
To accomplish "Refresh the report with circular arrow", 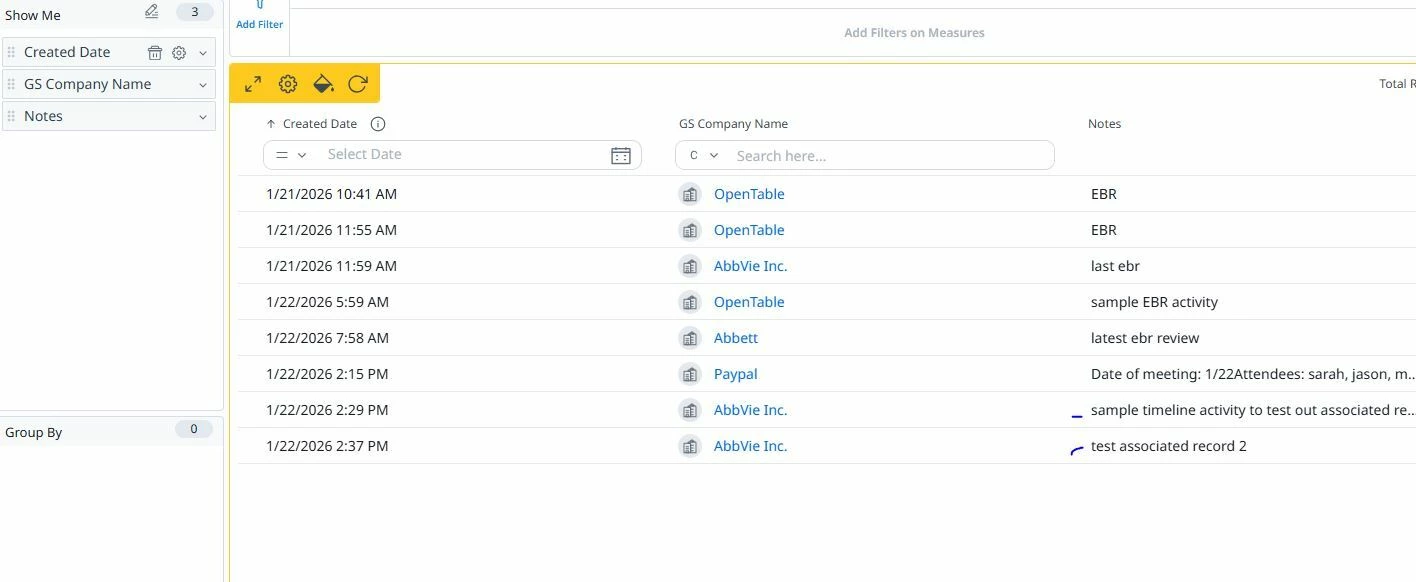I will [x=358, y=84].
